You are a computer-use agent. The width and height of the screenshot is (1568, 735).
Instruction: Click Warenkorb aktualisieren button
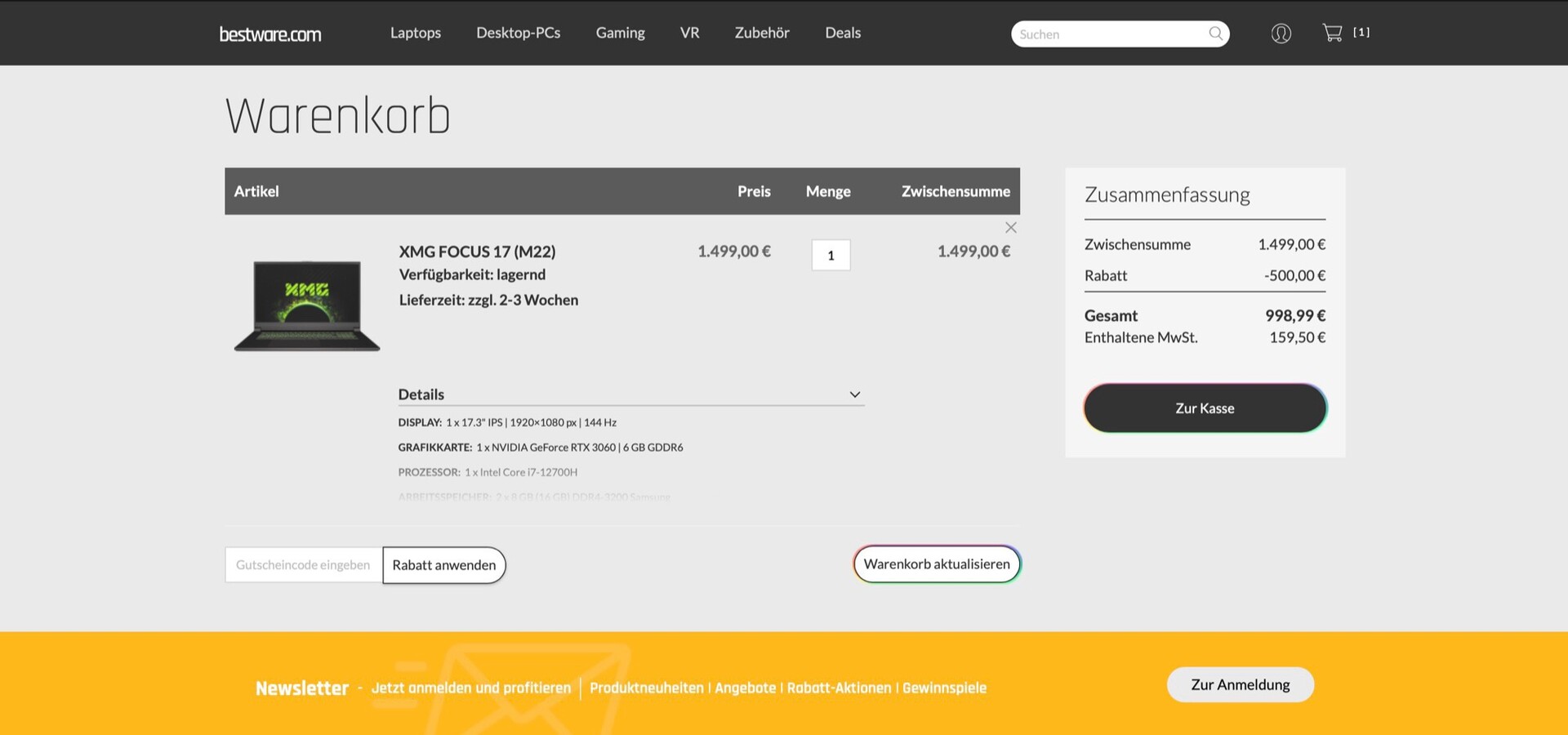point(937,564)
